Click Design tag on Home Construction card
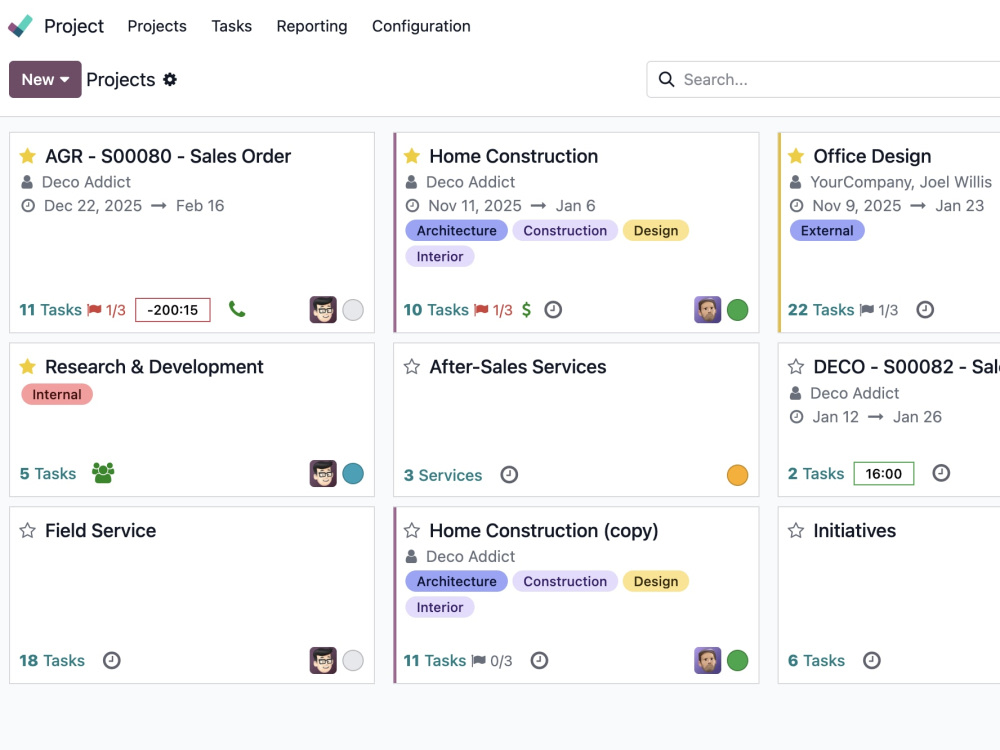 656,230
